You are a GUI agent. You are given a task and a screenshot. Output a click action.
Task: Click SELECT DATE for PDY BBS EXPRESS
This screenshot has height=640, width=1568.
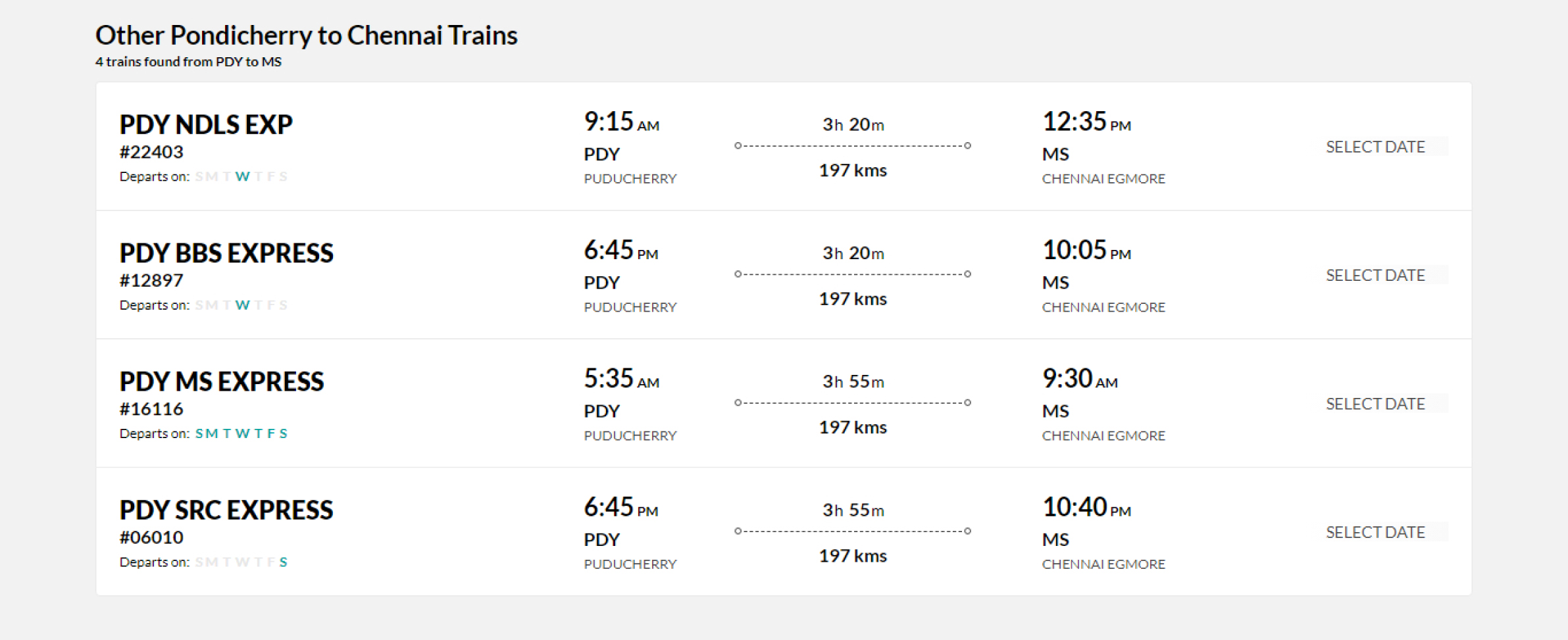click(1375, 275)
